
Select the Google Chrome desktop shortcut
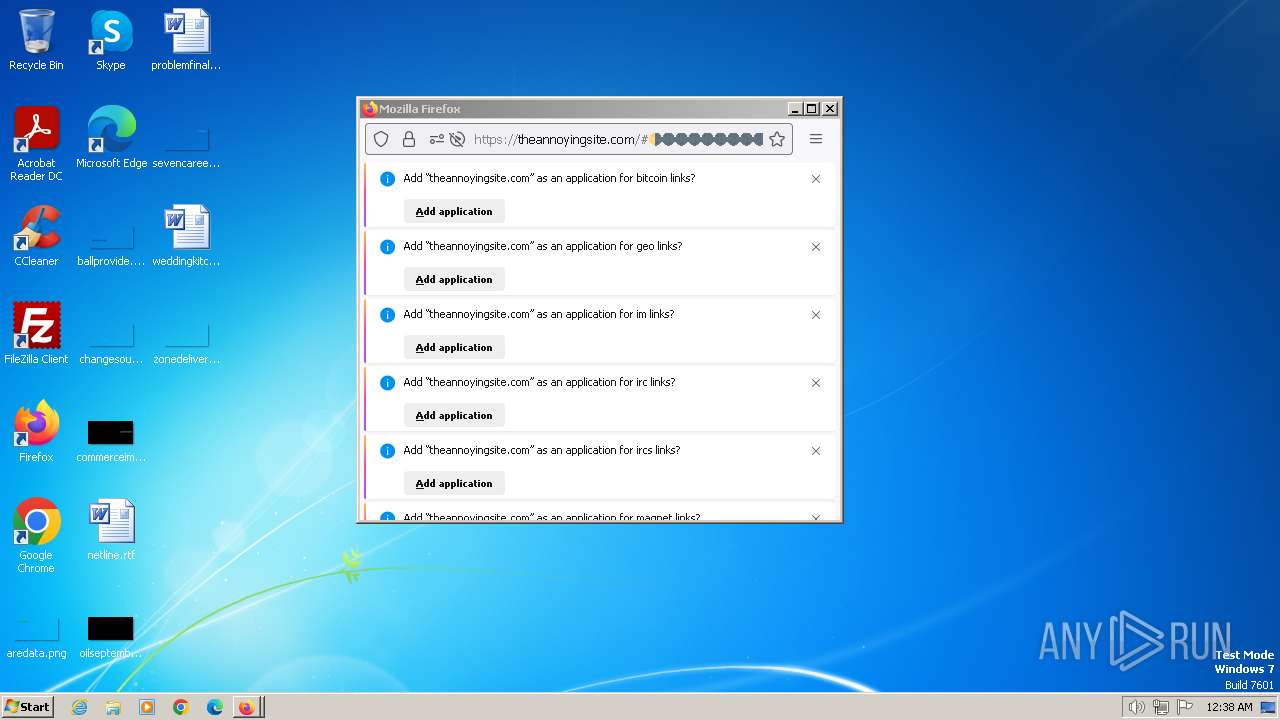point(36,536)
